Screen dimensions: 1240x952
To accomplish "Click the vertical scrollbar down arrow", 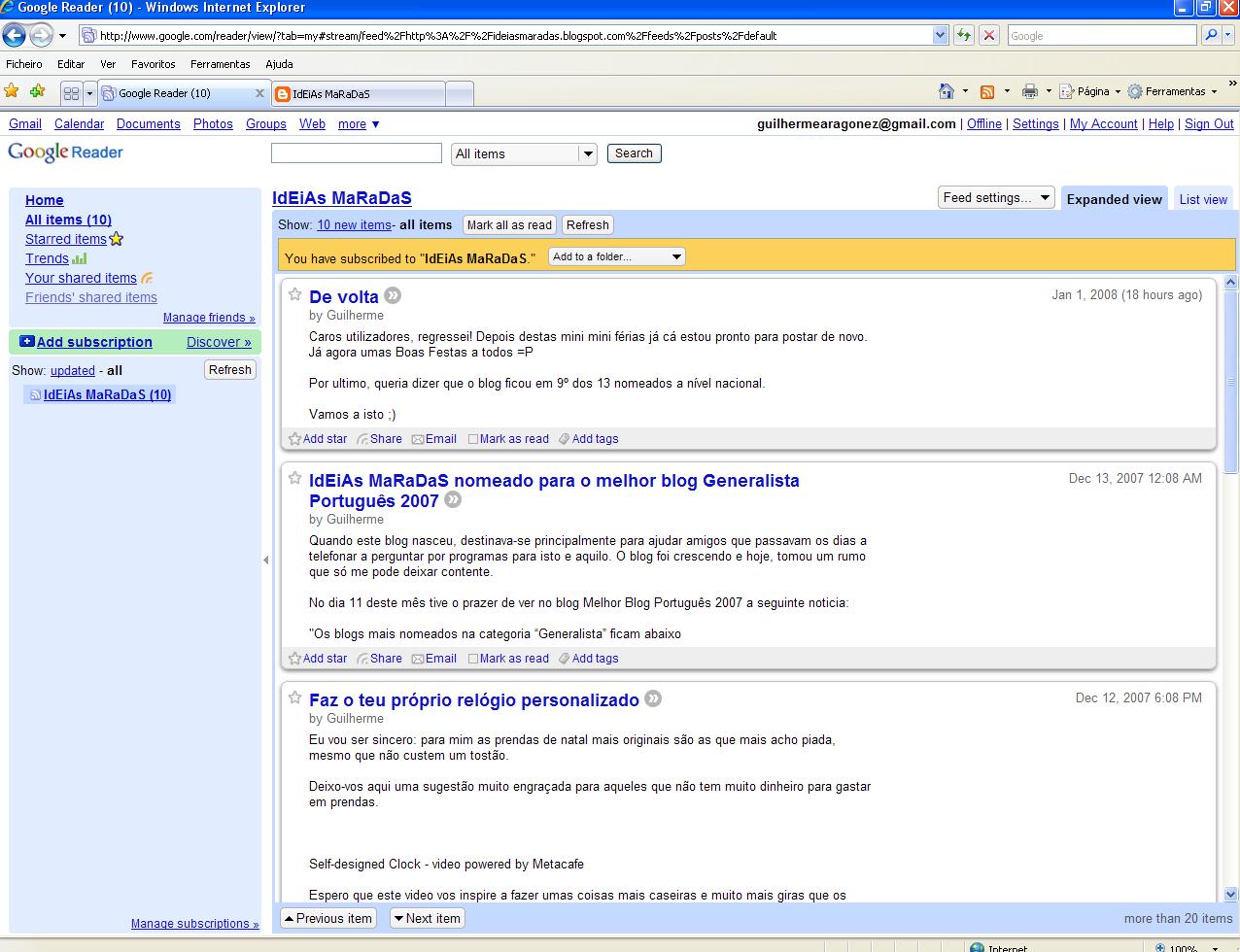I will (x=1230, y=894).
